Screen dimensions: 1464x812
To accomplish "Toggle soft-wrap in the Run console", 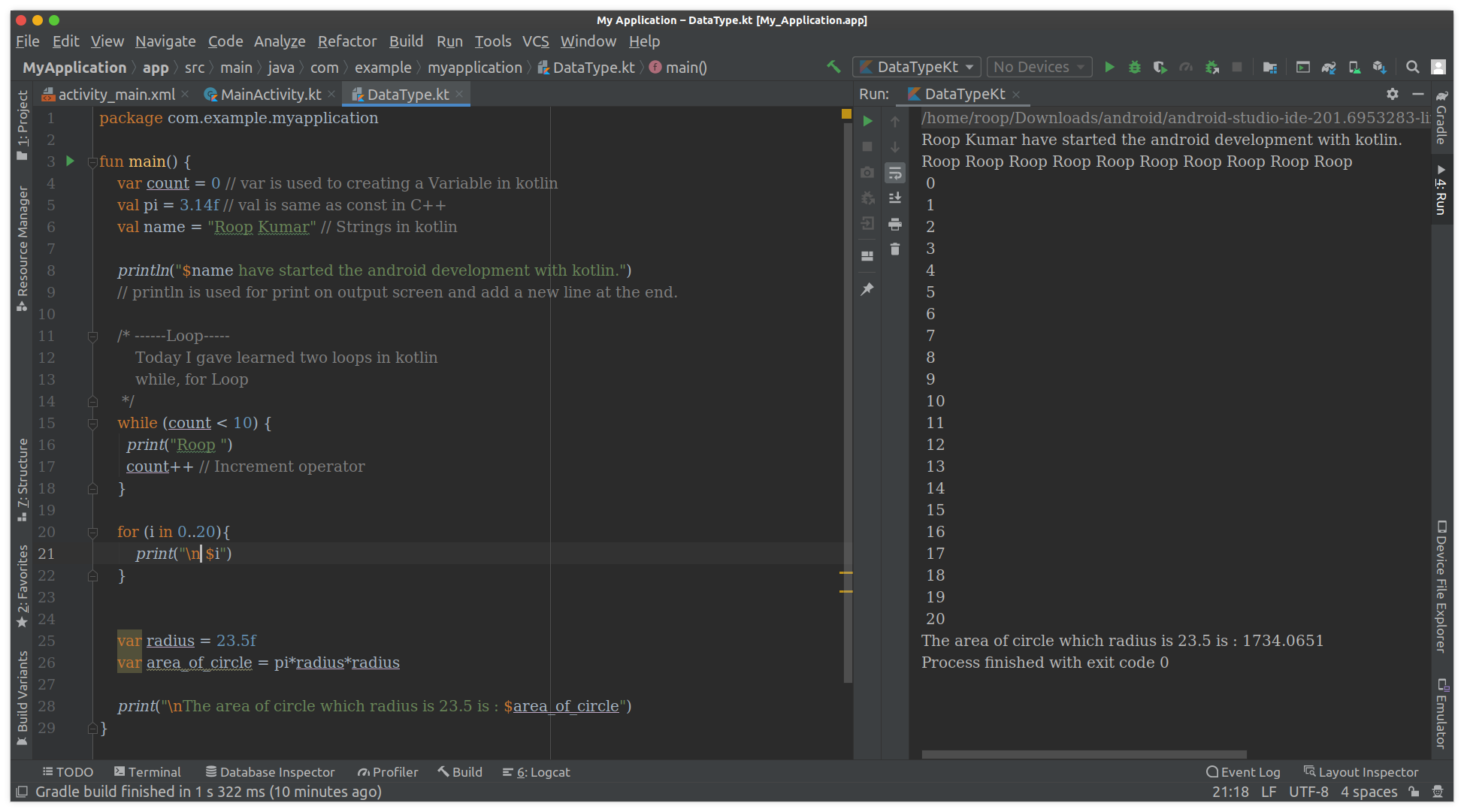I will click(895, 173).
